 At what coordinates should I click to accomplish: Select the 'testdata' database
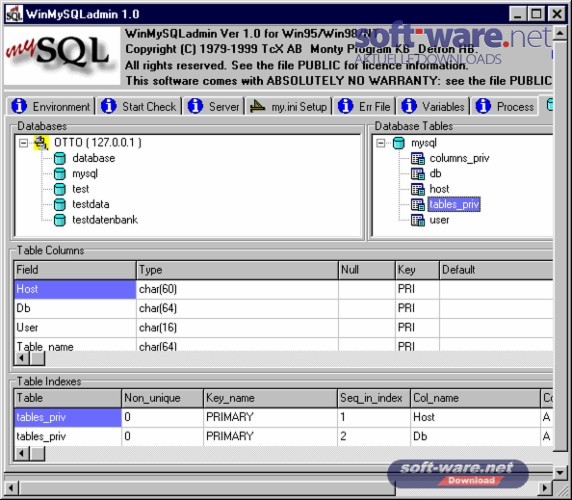click(90, 204)
